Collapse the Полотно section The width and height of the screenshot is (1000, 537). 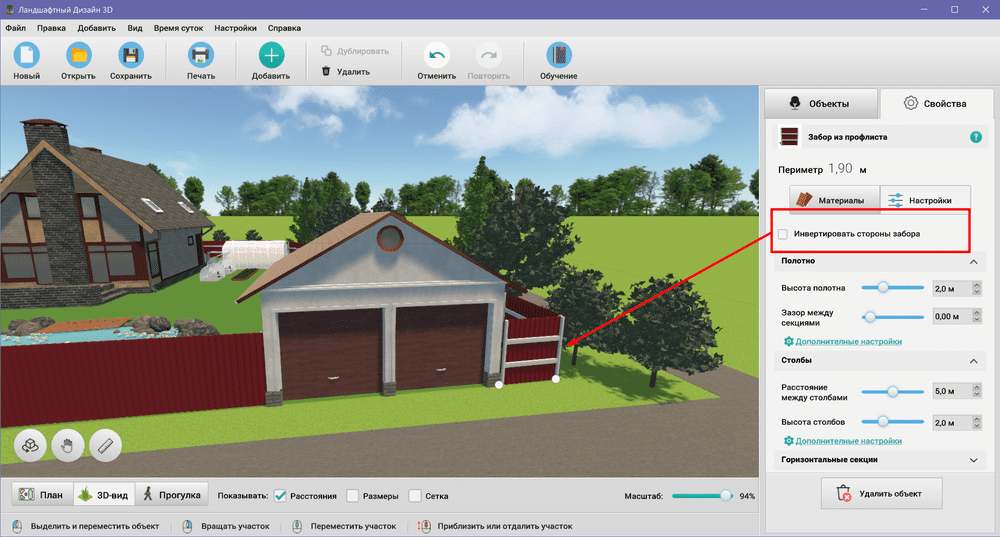point(974,262)
